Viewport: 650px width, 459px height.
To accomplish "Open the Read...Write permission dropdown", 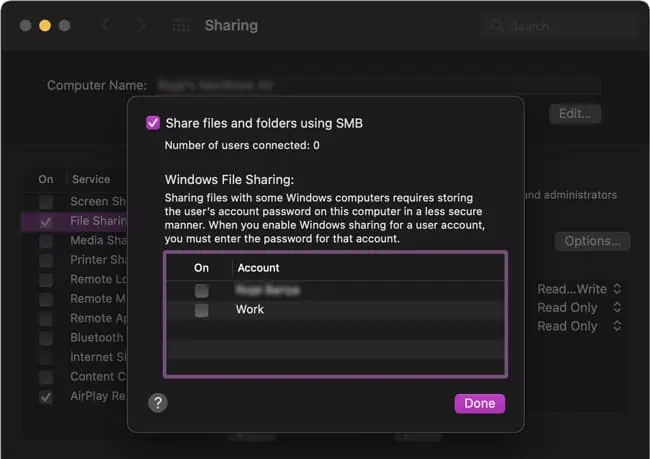I will click(x=580, y=289).
